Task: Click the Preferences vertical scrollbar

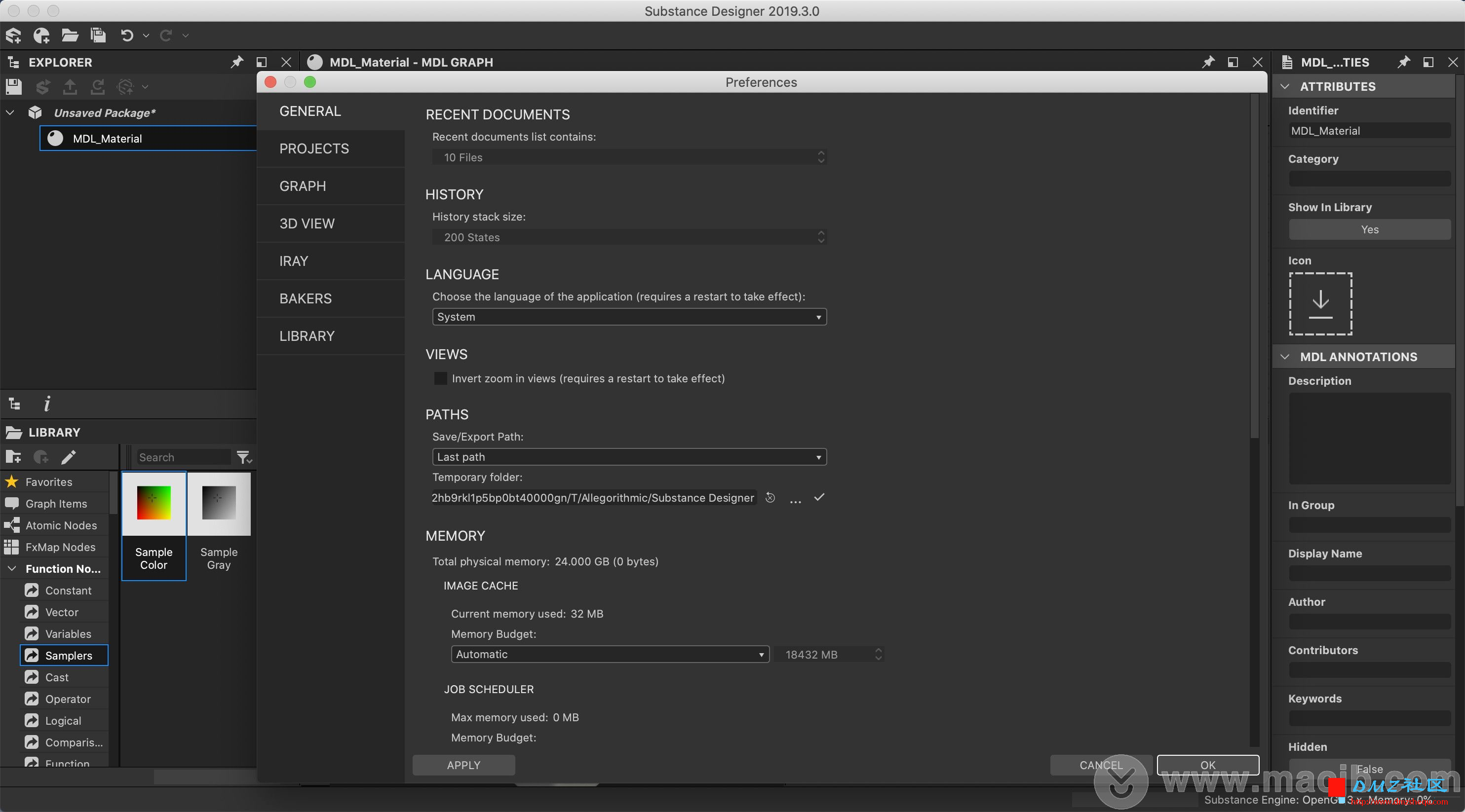Action: click(1255, 267)
